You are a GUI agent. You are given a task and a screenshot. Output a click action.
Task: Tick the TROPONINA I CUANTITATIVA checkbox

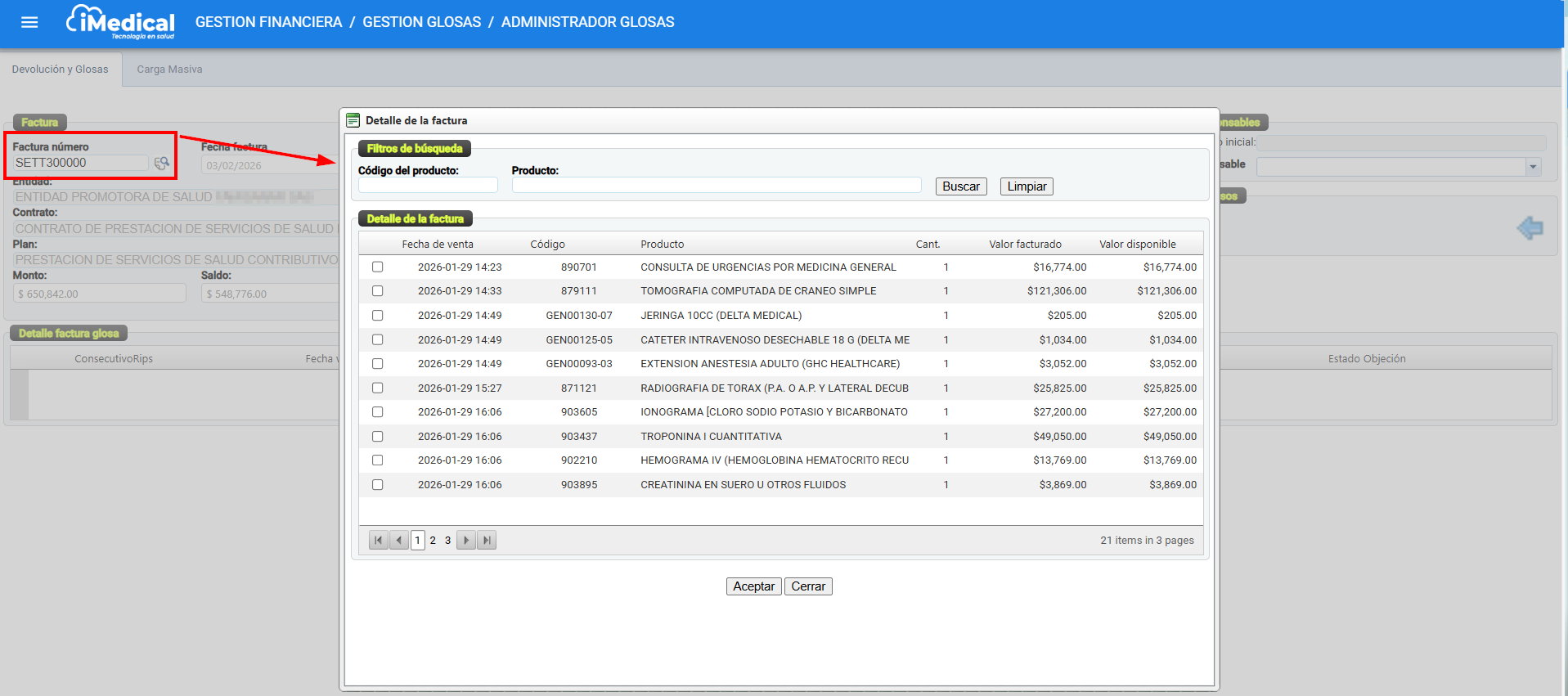click(378, 437)
